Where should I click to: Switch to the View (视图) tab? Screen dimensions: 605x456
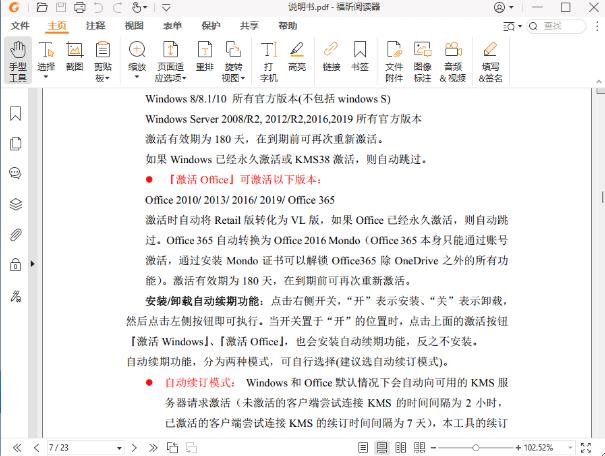click(x=134, y=26)
